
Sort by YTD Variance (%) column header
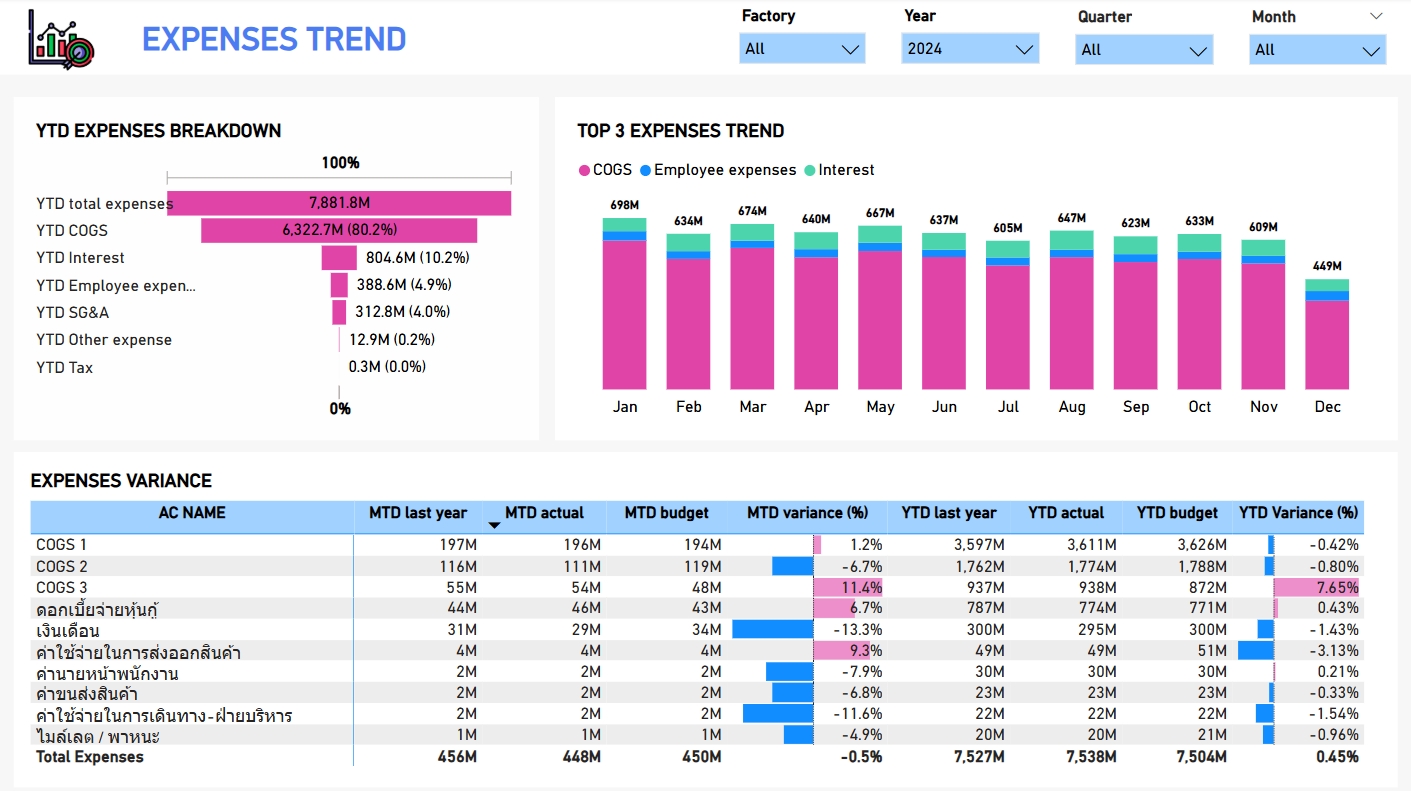(x=1298, y=513)
